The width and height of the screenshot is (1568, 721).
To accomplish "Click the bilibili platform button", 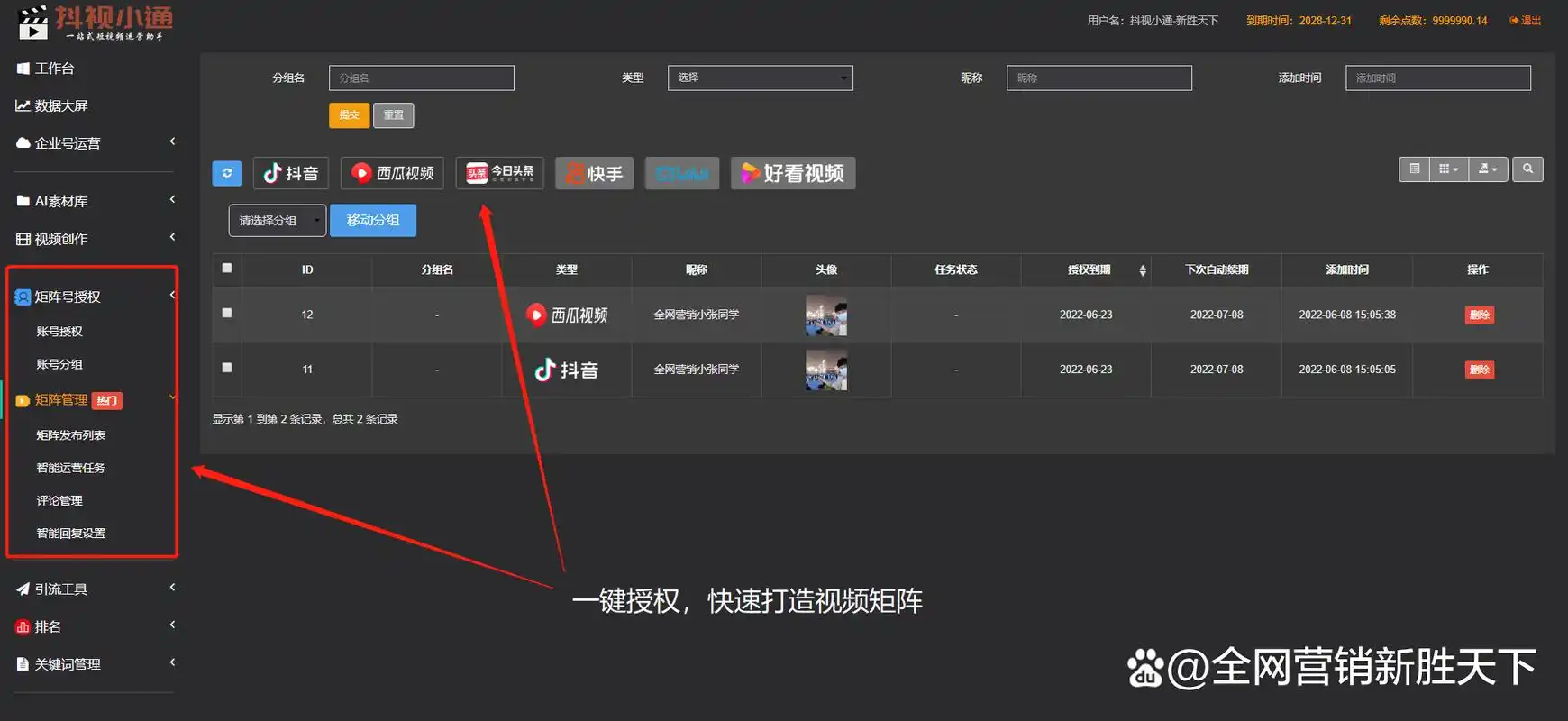I will click(682, 173).
